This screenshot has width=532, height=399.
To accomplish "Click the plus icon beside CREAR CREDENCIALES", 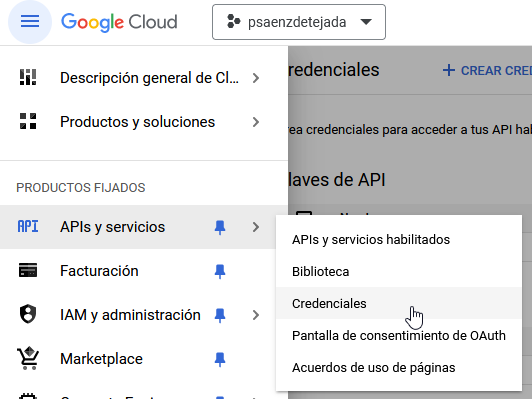I will [449, 70].
